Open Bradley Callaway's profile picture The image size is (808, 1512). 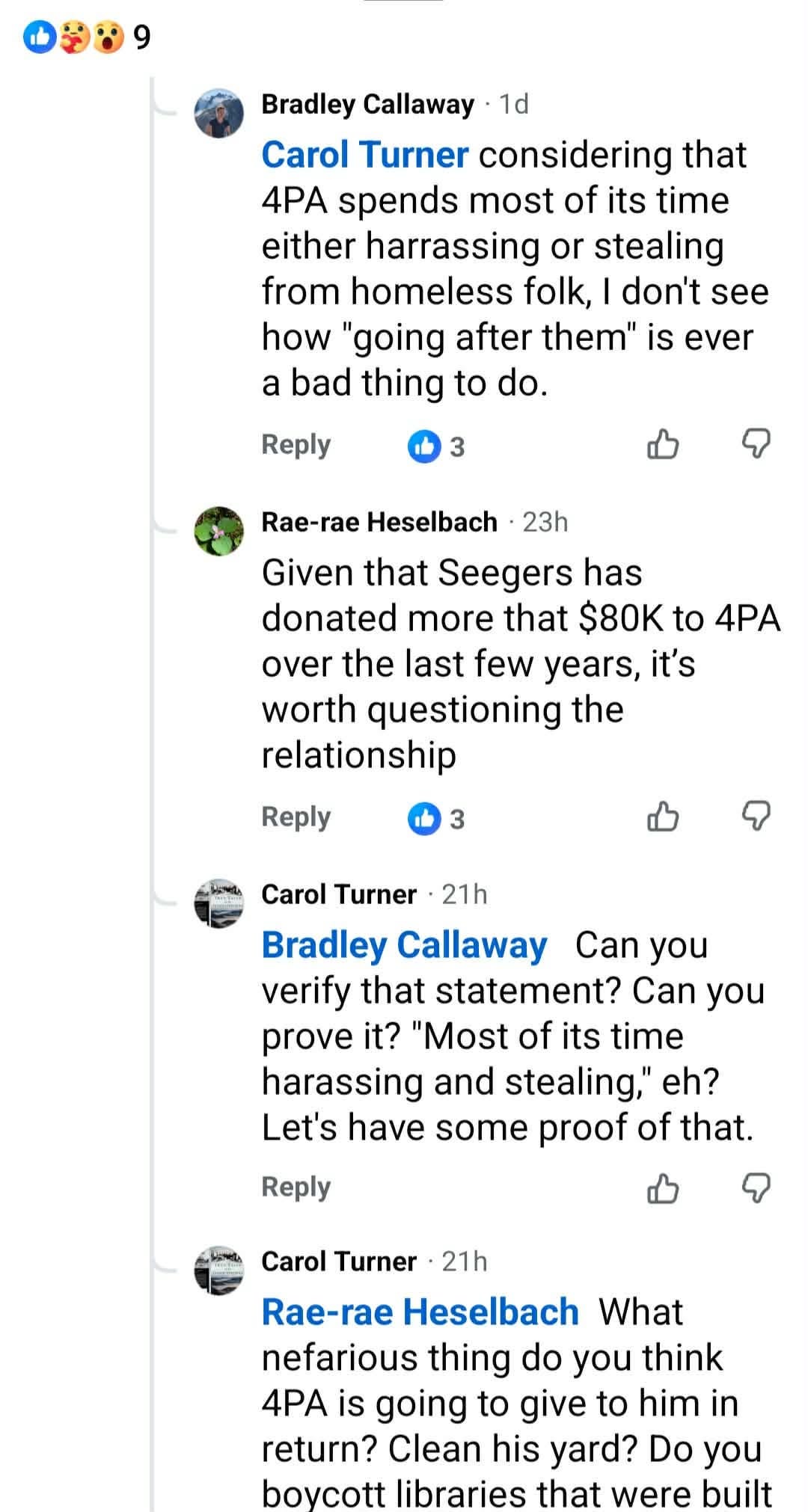(218, 113)
